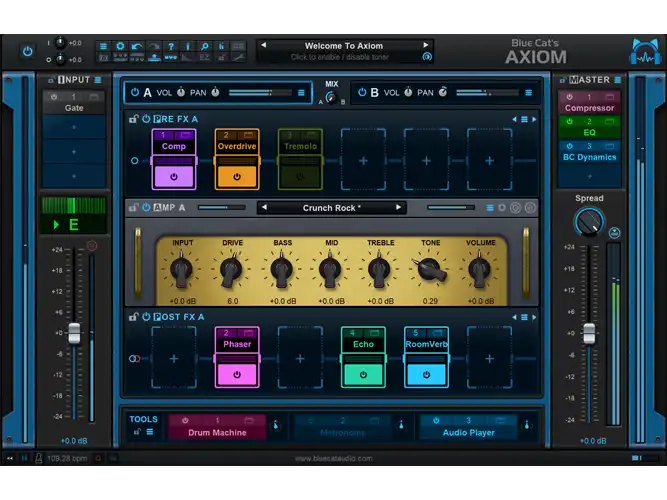Toggle the RoomVerb pedal footswitch
The height and width of the screenshot is (500, 667).
click(426, 375)
